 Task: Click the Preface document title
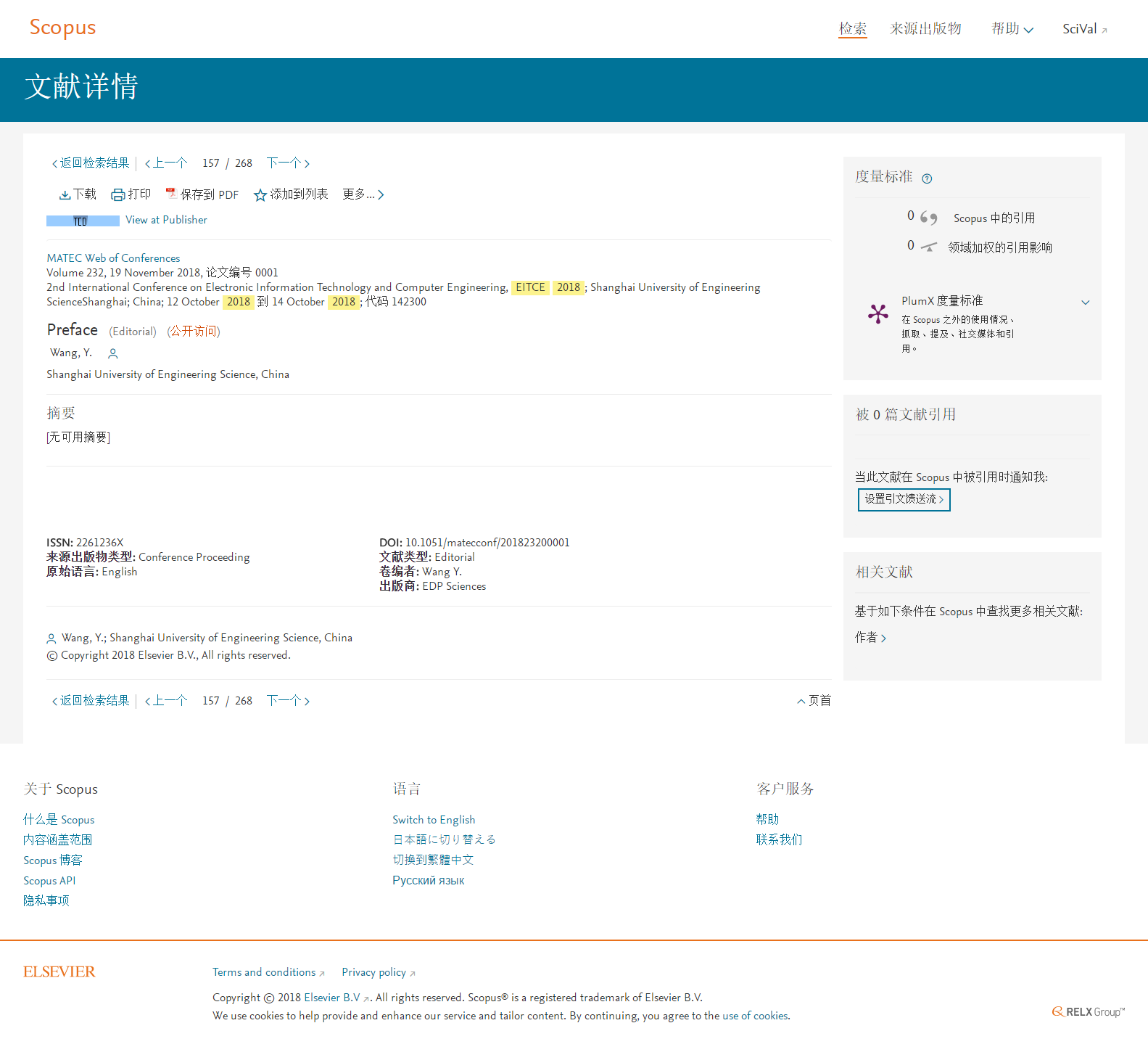(x=73, y=330)
